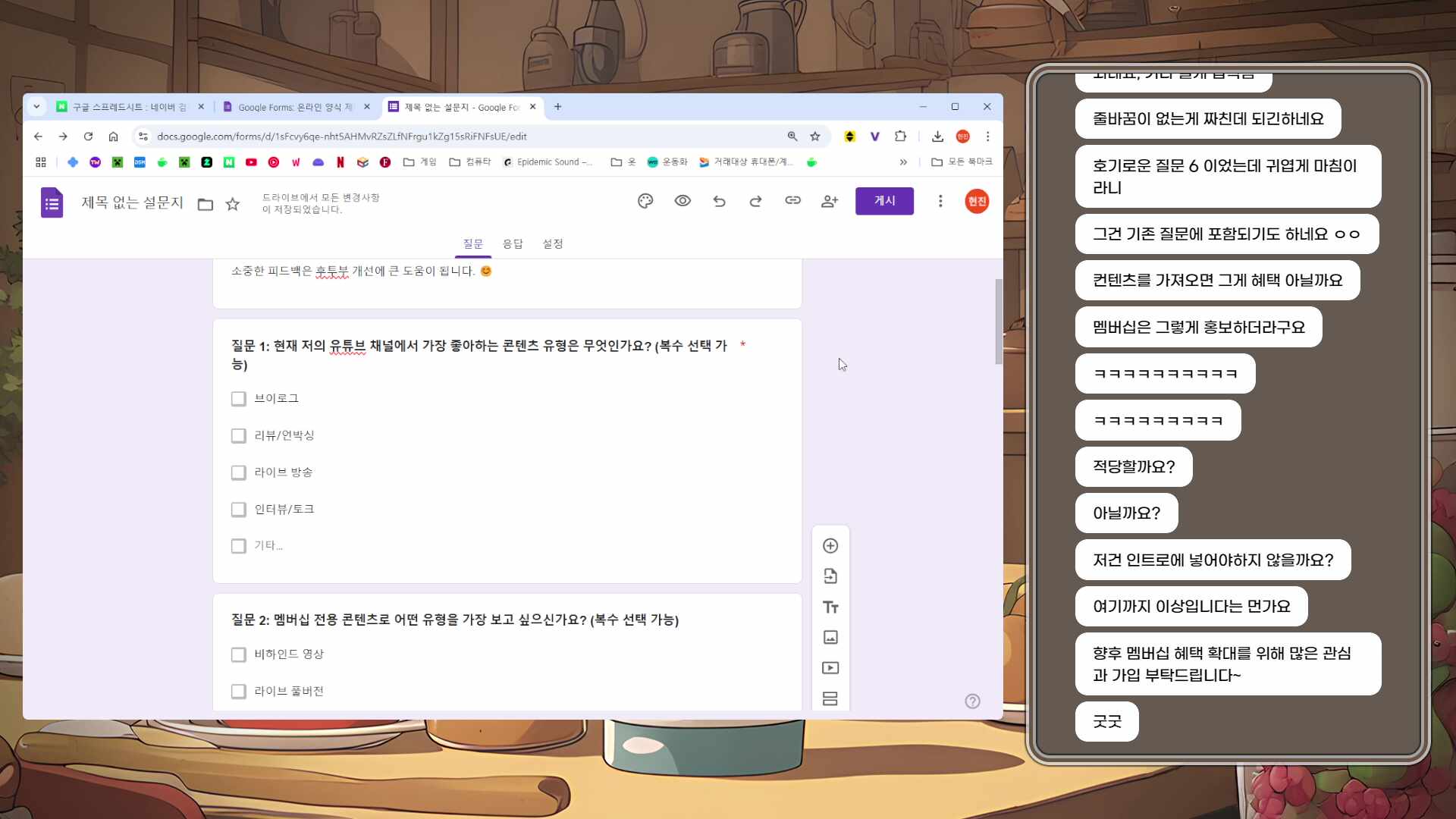Screen dimensions: 1456x819
Task: Star this form
Action: (x=233, y=204)
